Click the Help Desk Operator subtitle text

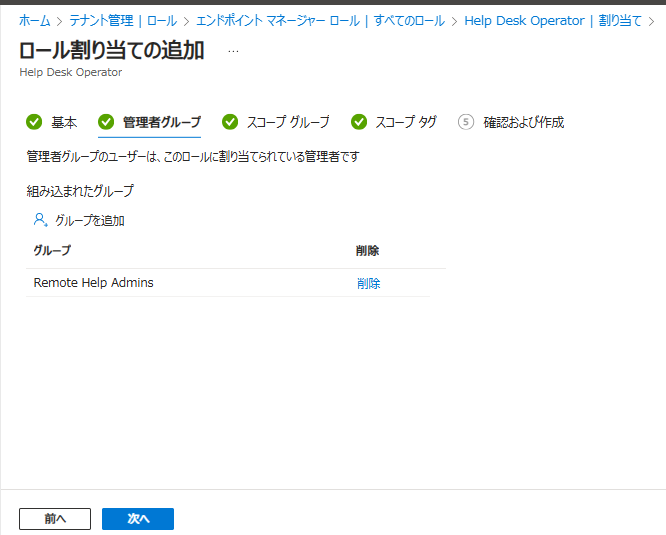click(x=71, y=72)
